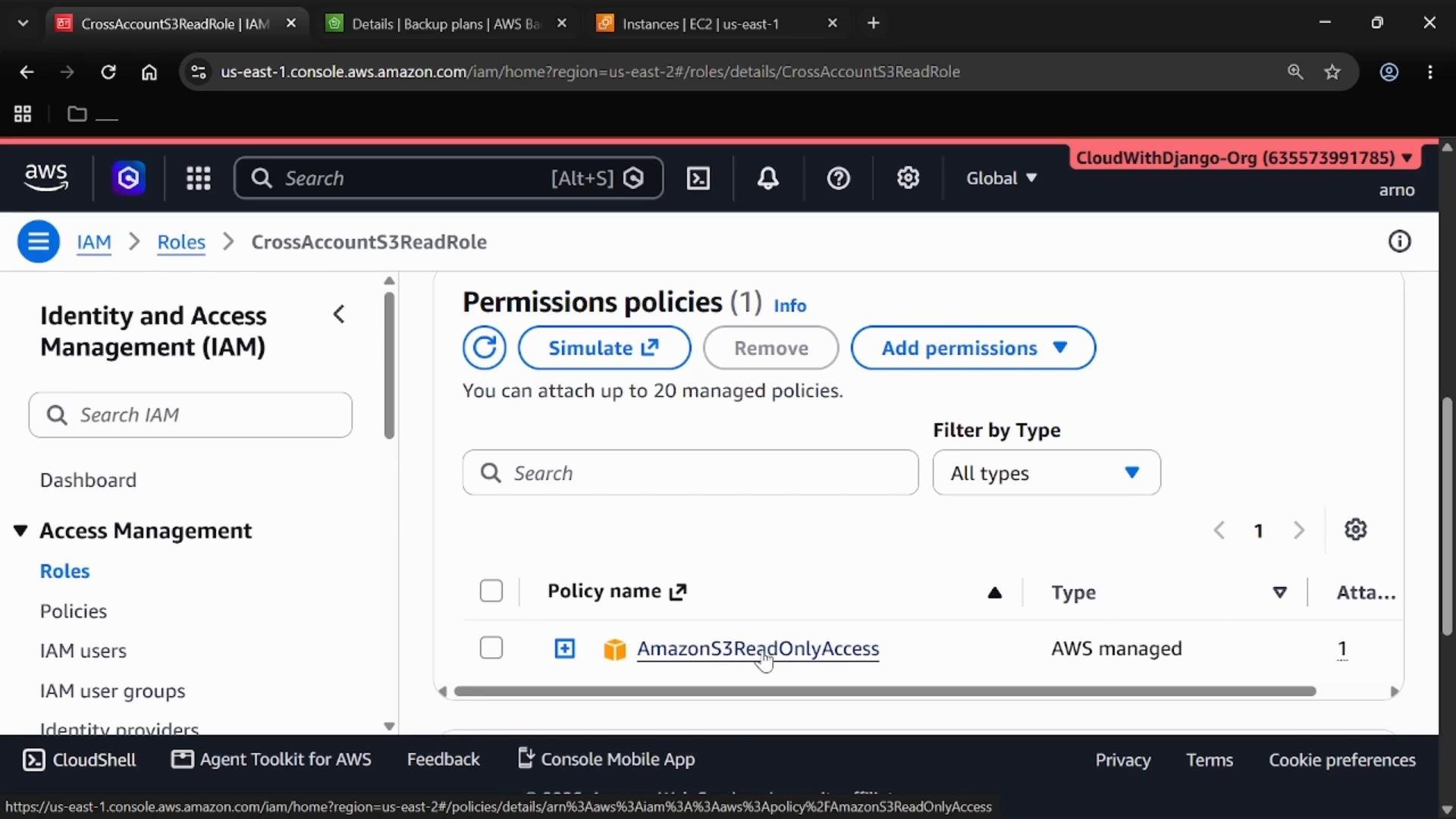Focus the policies Search field
The height and width of the screenshot is (819, 1456).
(690, 472)
